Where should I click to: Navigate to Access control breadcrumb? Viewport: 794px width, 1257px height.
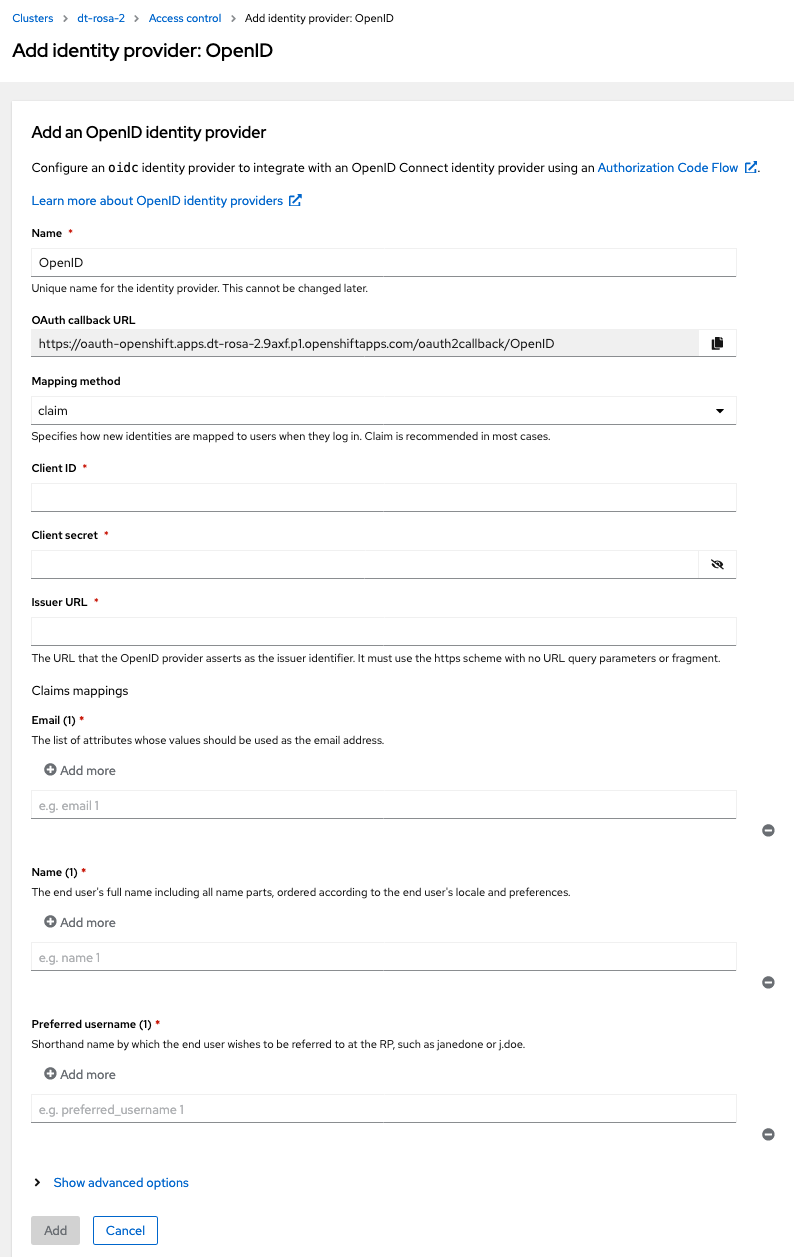184,18
